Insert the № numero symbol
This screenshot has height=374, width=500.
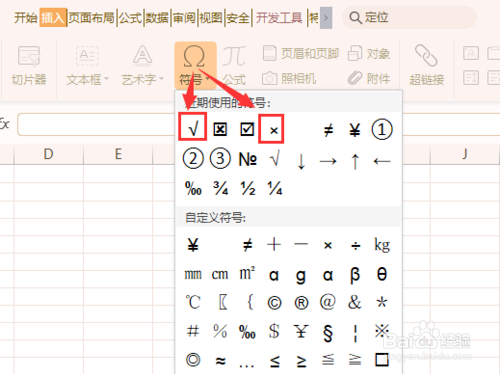point(248,159)
